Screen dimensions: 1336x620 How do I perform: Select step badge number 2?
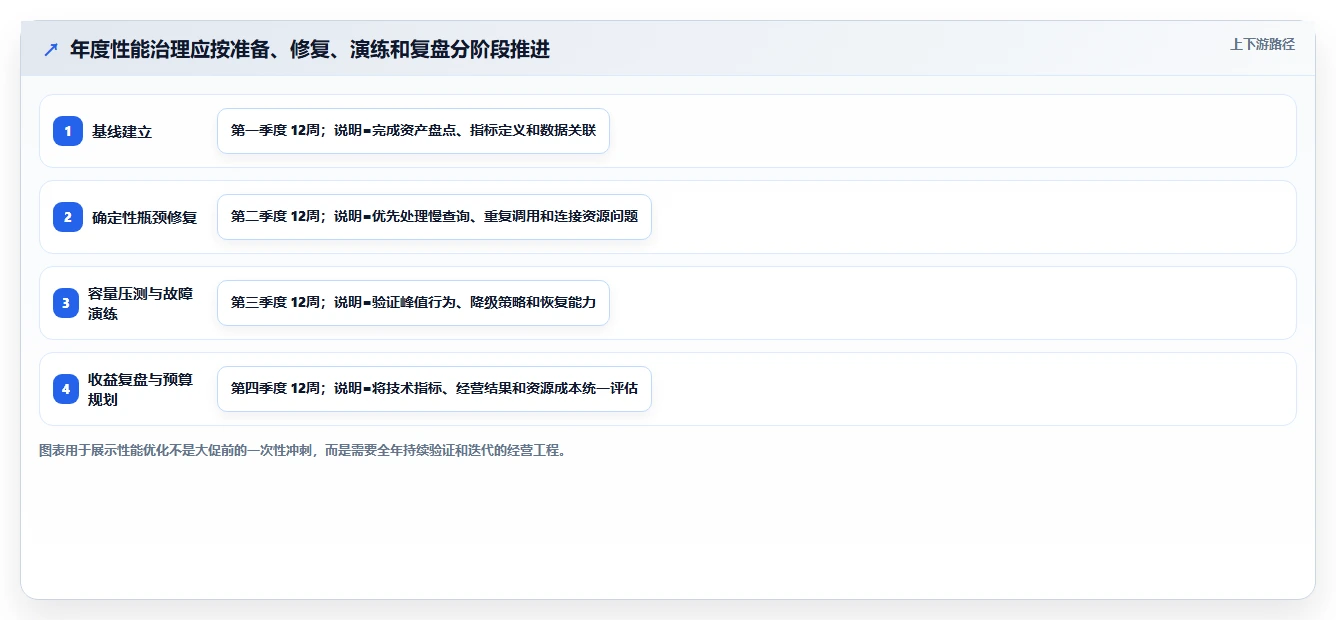coord(67,217)
